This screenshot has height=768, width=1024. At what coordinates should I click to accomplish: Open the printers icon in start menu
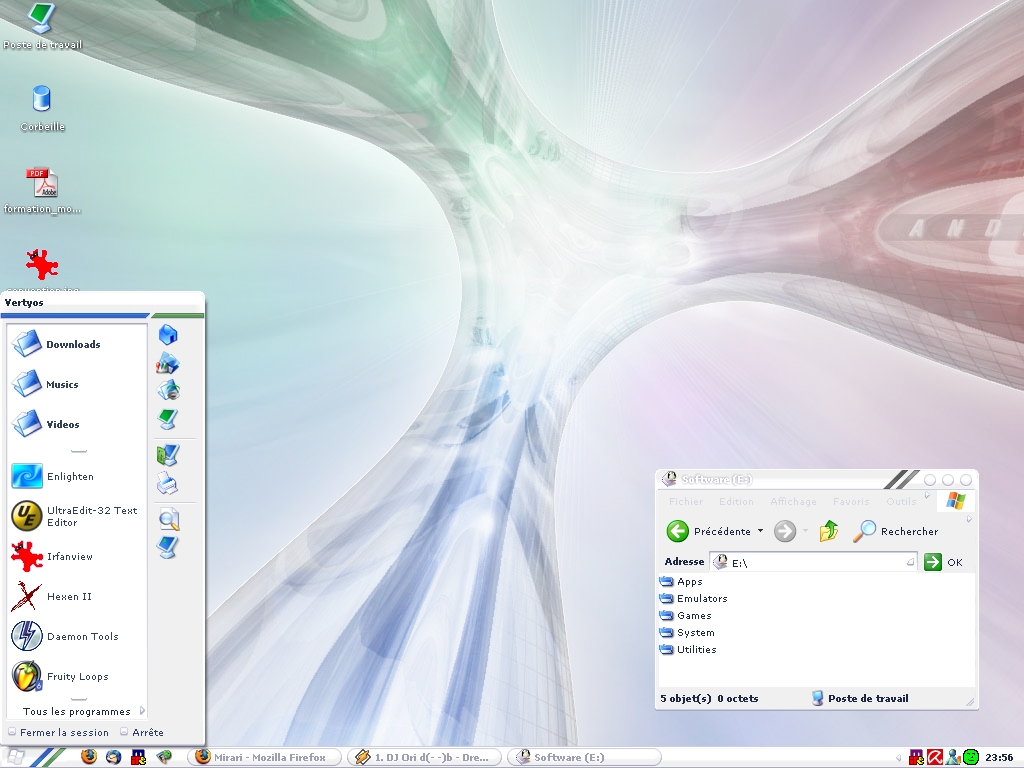pyautogui.click(x=167, y=485)
